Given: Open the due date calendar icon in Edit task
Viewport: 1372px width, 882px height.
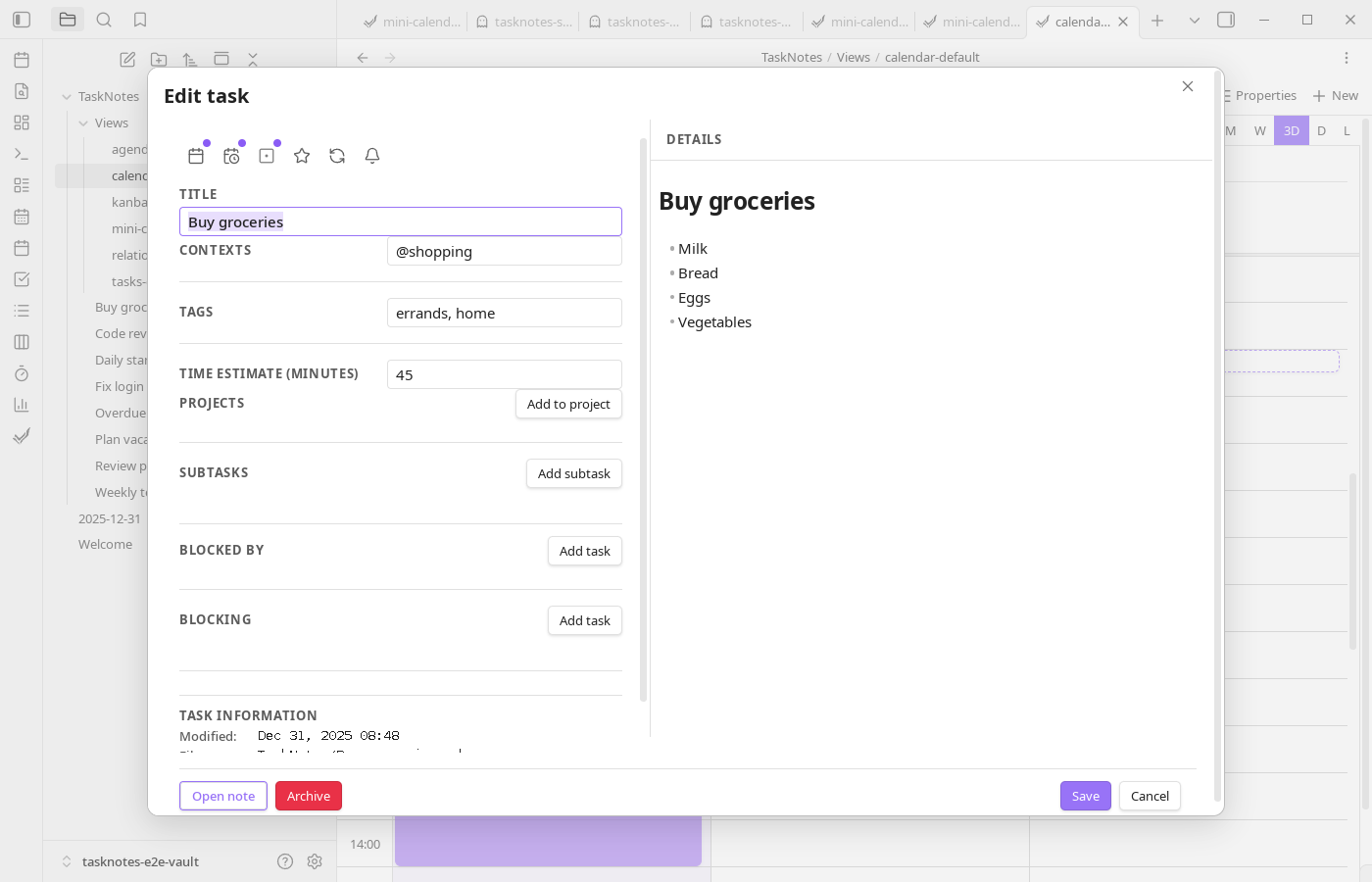Looking at the screenshot, I should (x=196, y=155).
